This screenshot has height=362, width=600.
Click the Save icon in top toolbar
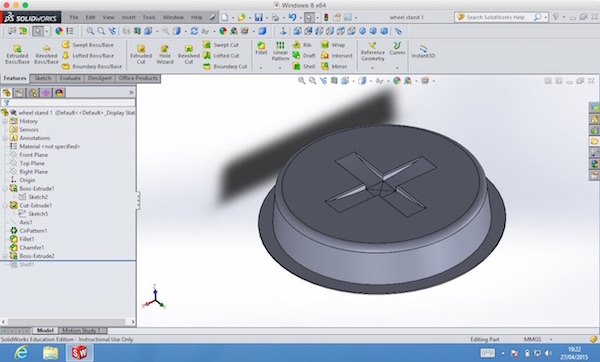click(x=259, y=17)
